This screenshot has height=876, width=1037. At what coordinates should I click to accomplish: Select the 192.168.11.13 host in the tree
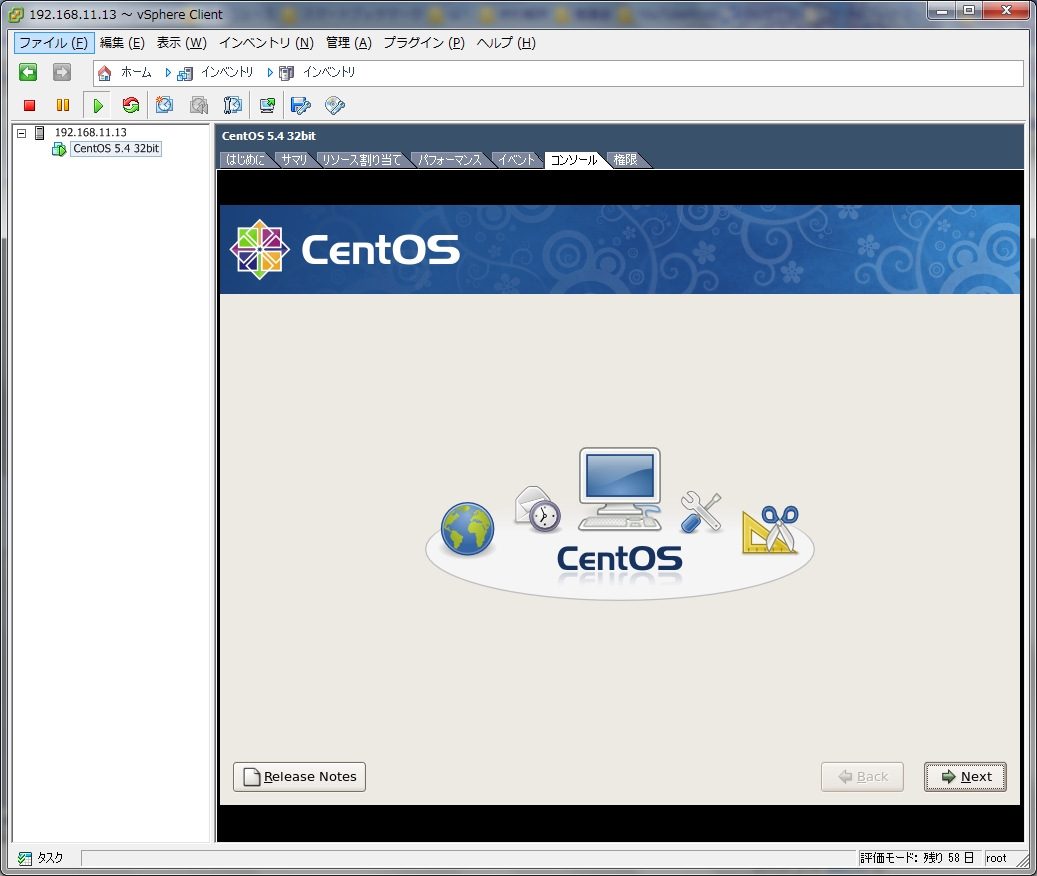point(91,133)
